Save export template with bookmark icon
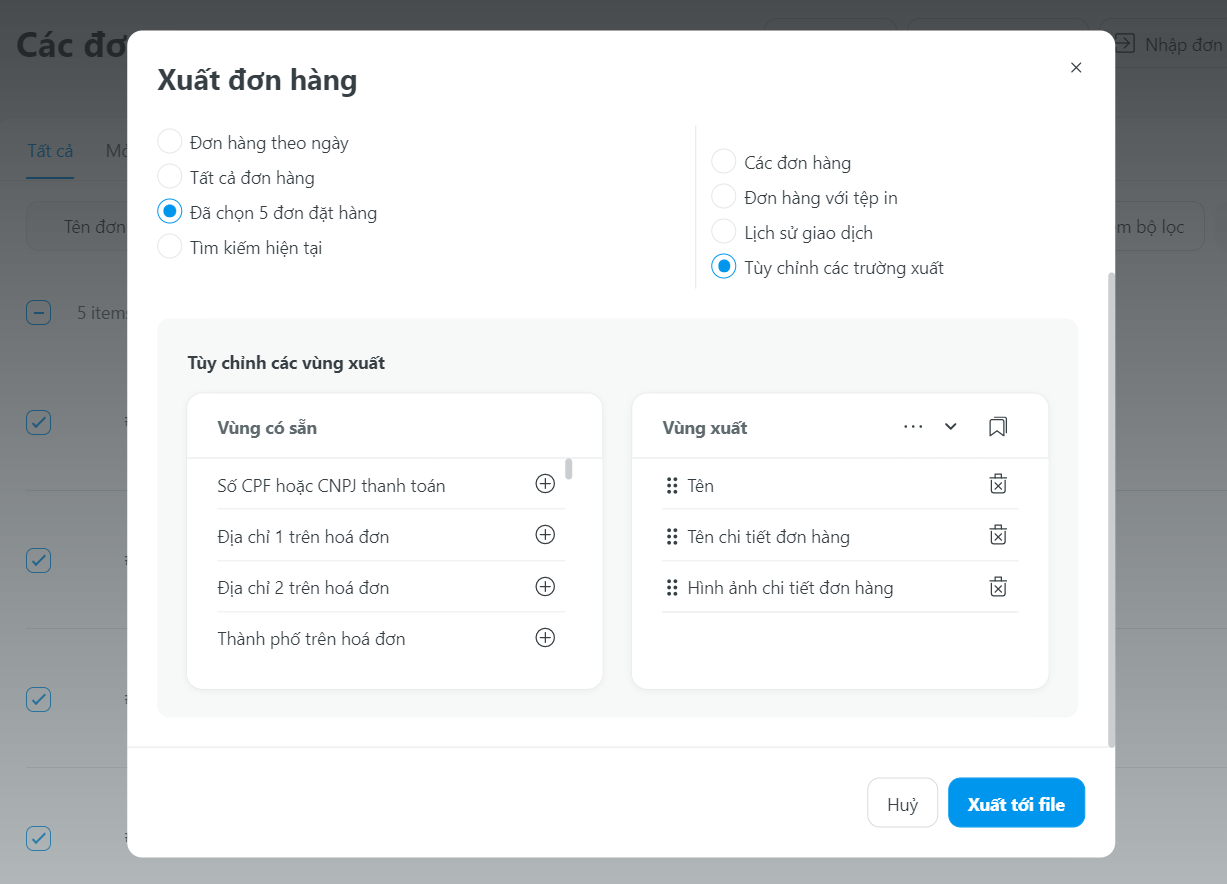The width and height of the screenshot is (1227, 884). 997,427
